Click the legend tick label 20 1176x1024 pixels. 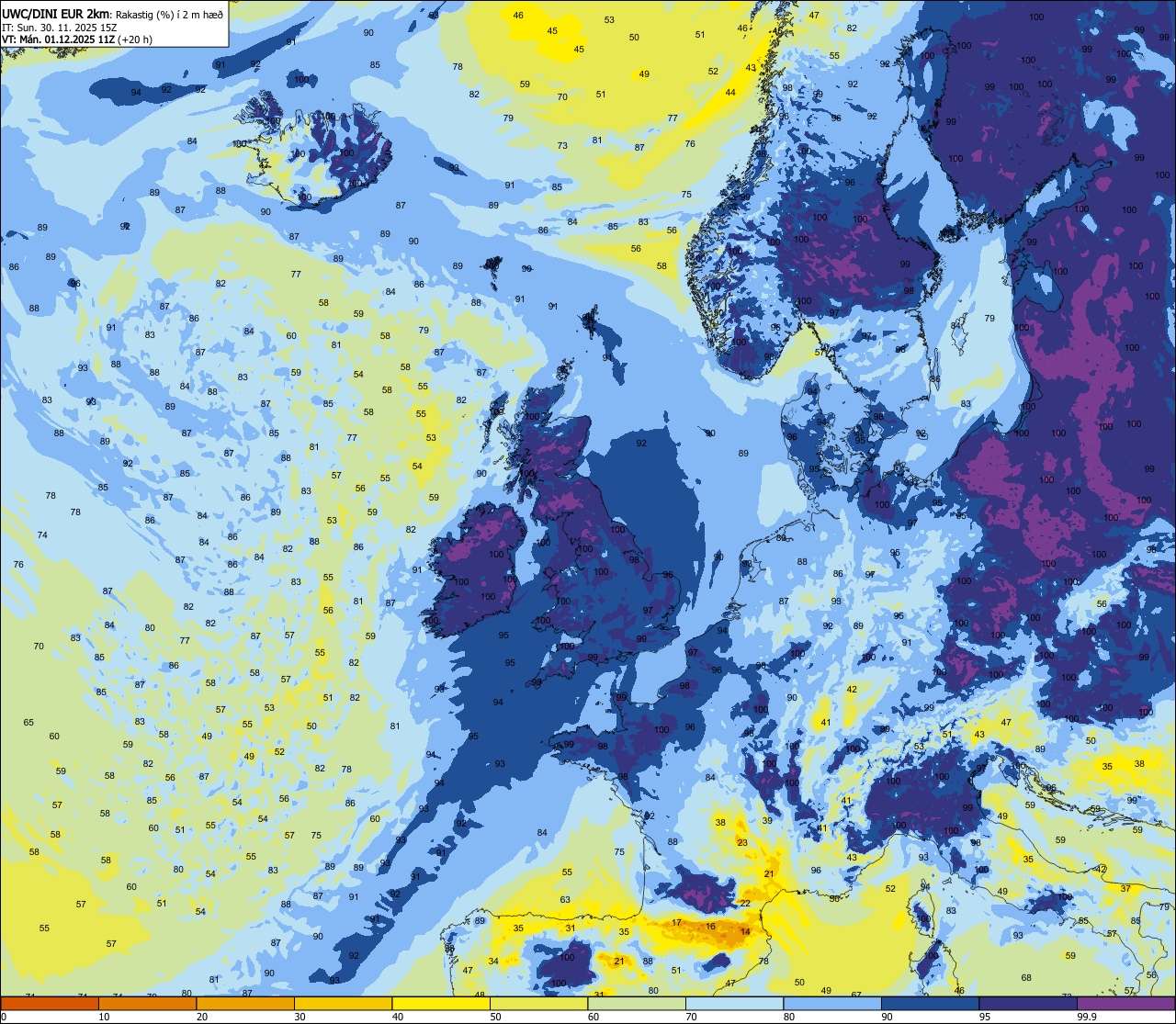pos(202,1017)
